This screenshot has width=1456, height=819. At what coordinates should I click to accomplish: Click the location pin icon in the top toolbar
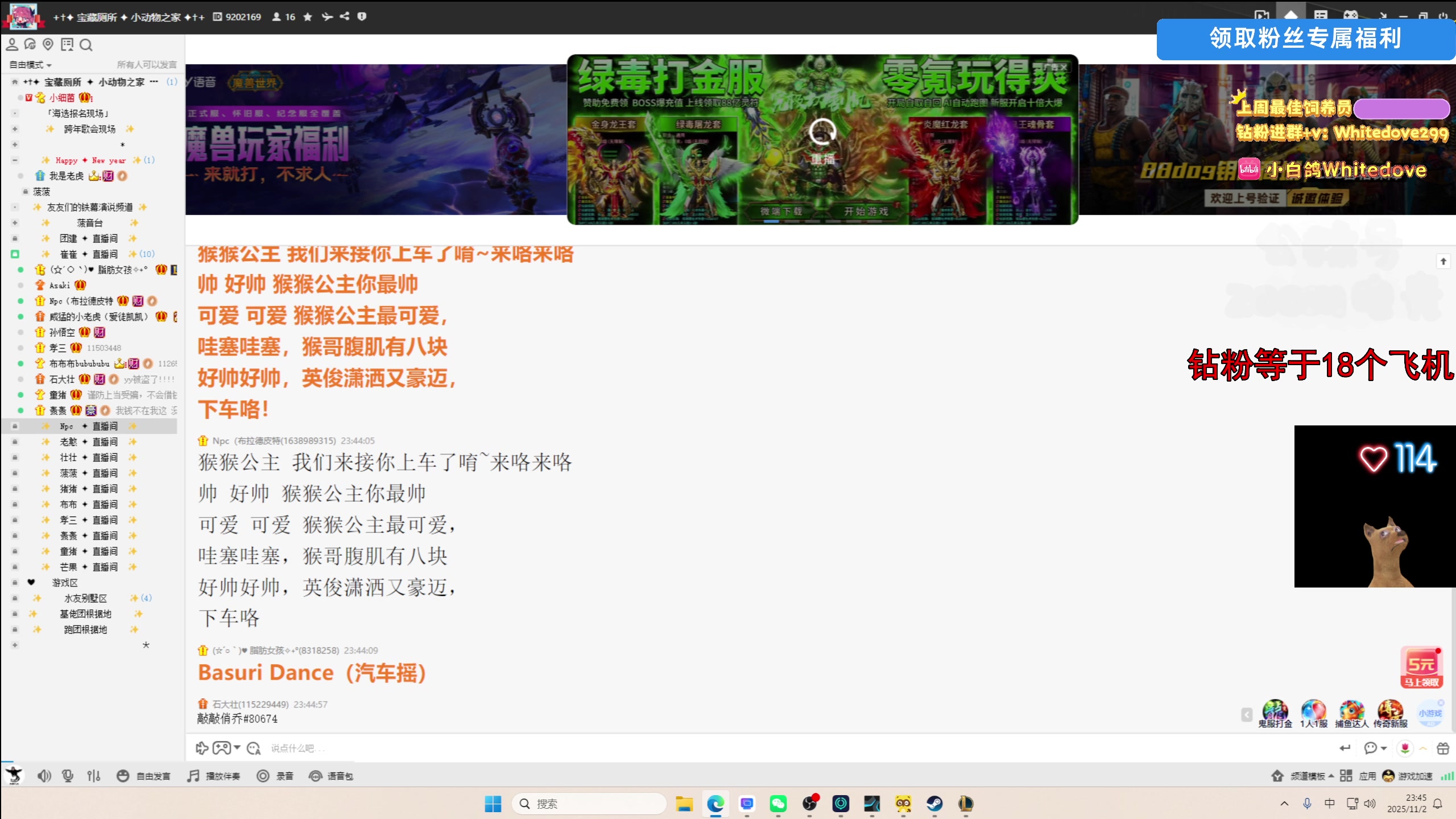pos(48,44)
